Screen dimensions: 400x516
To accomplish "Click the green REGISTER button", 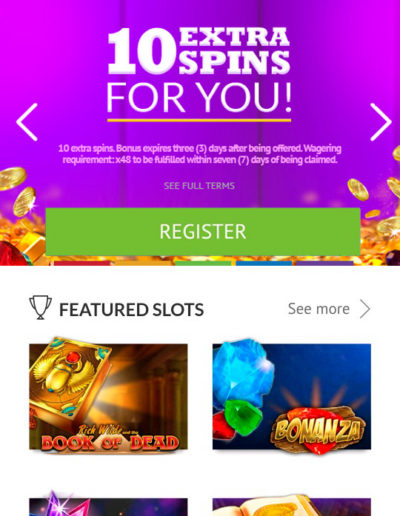I will 203,231.
